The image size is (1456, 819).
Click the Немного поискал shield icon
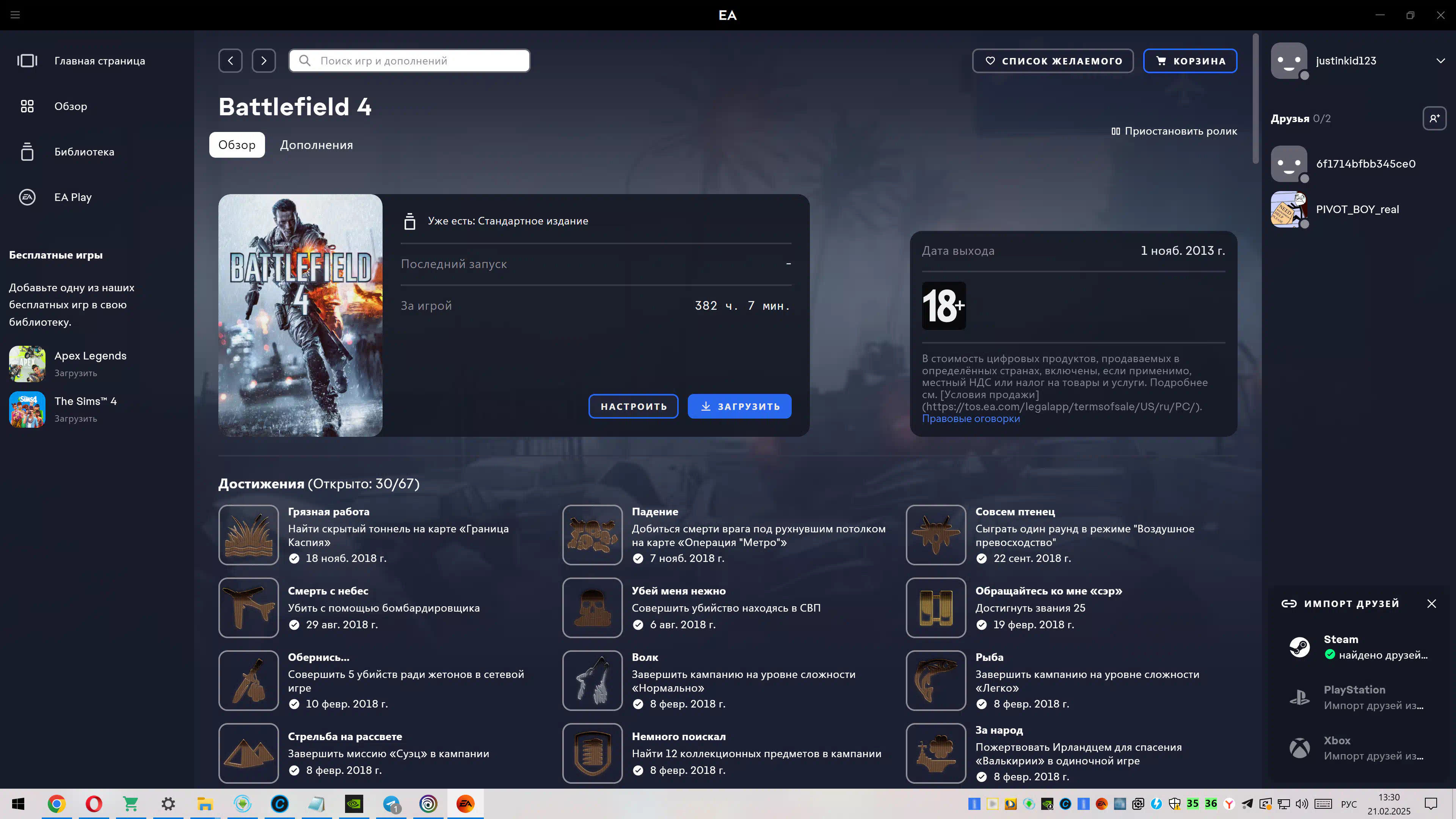(592, 753)
